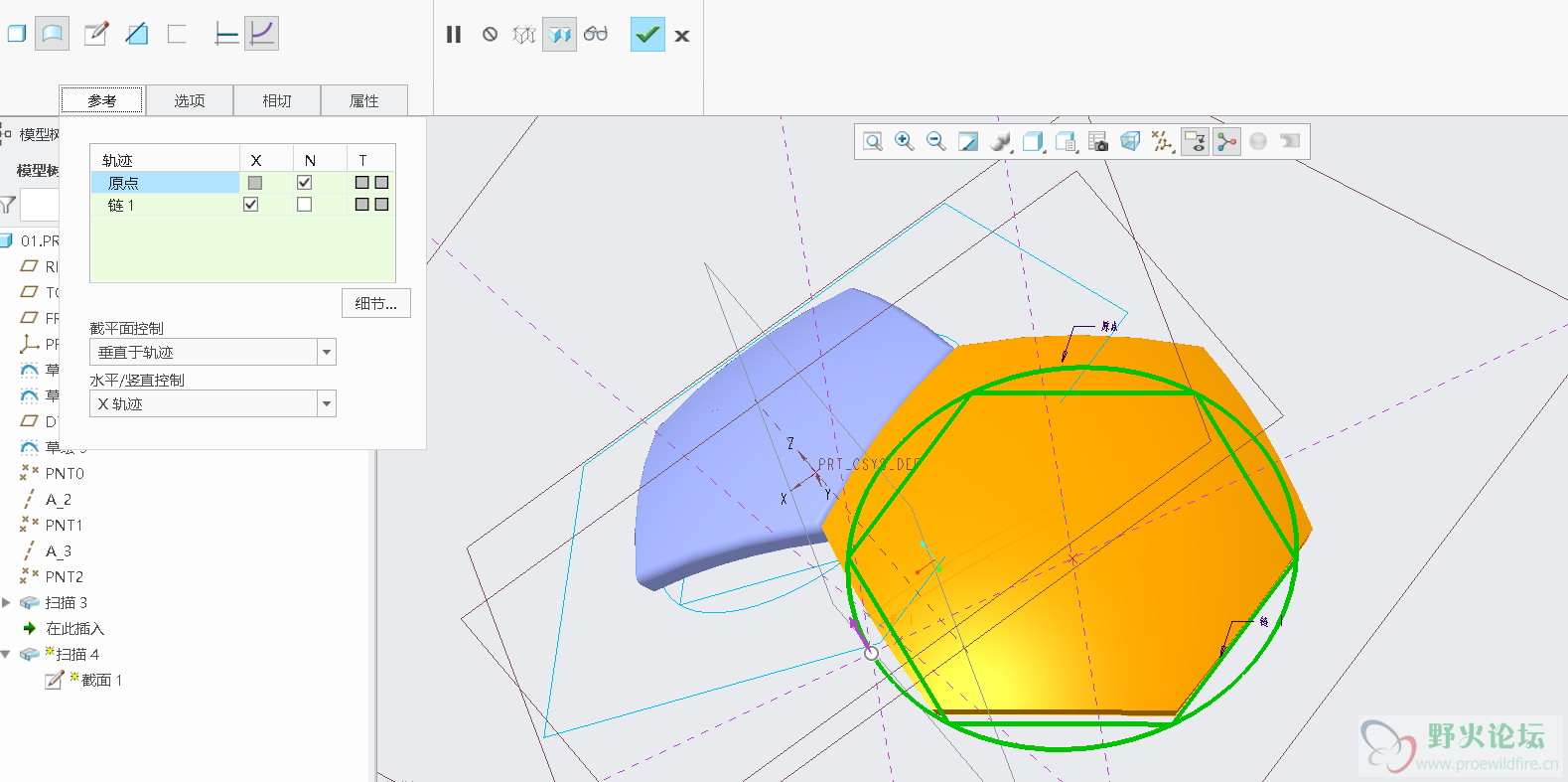Expand the 扫描 3 tree node
Image resolution: width=1568 pixels, height=782 pixels.
pyautogui.click(x=7, y=603)
